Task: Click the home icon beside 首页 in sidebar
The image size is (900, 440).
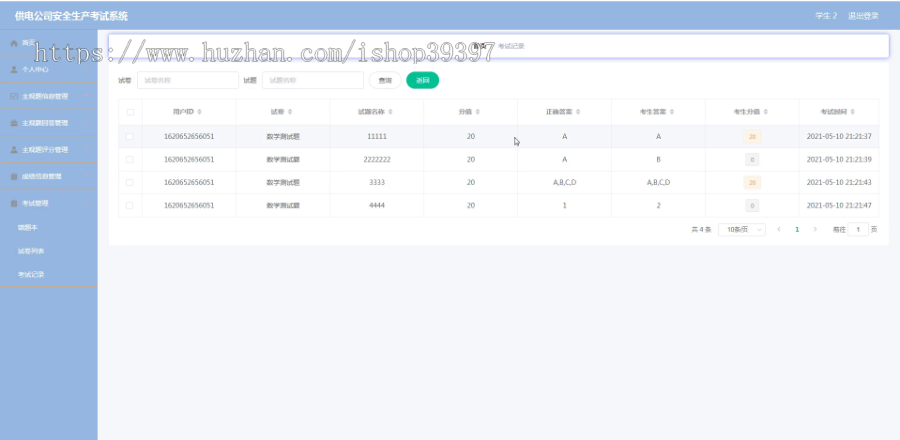Action: [x=14, y=43]
